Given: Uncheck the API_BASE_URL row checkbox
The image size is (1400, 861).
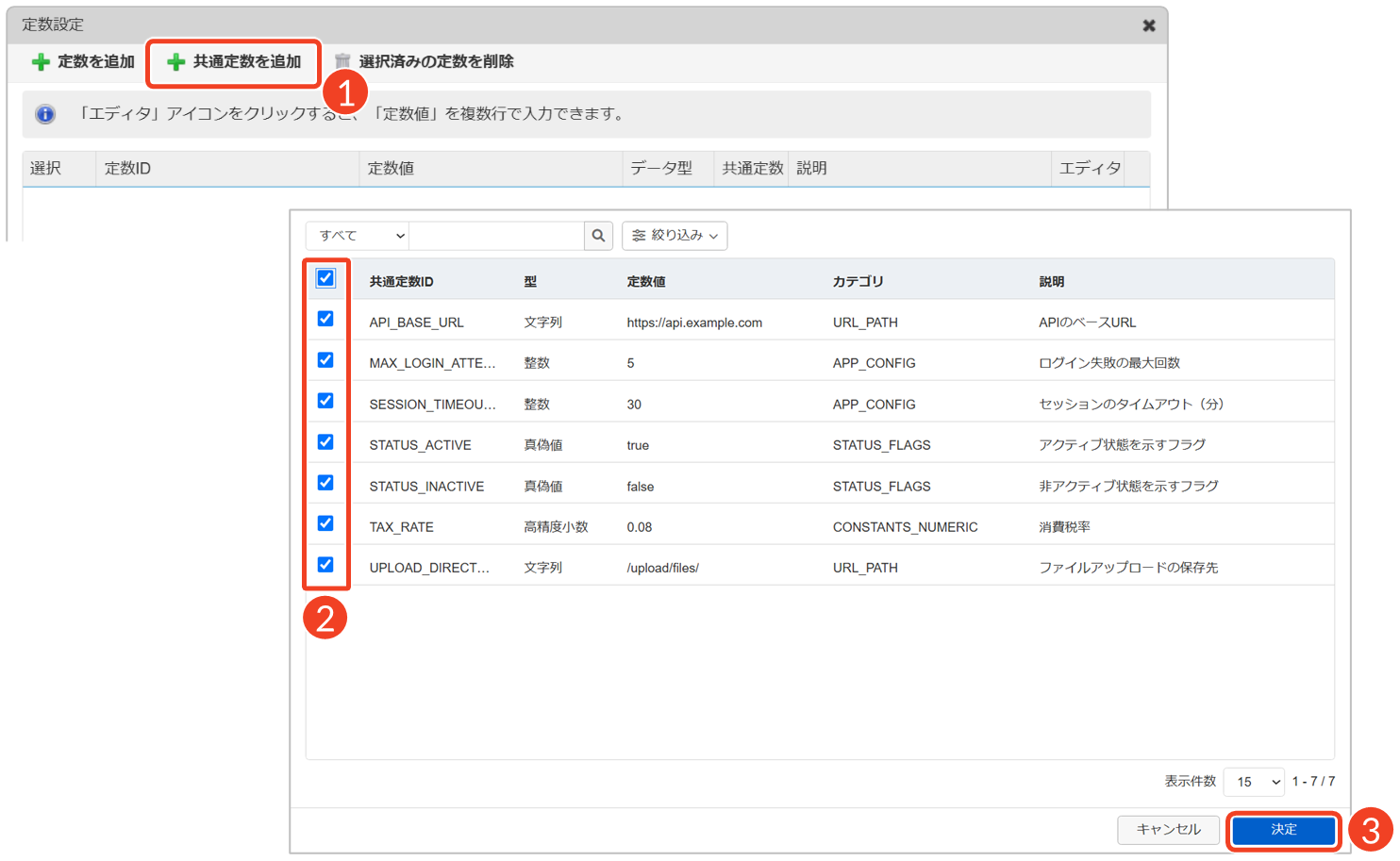Looking at the screenshot, I should 325,319.
